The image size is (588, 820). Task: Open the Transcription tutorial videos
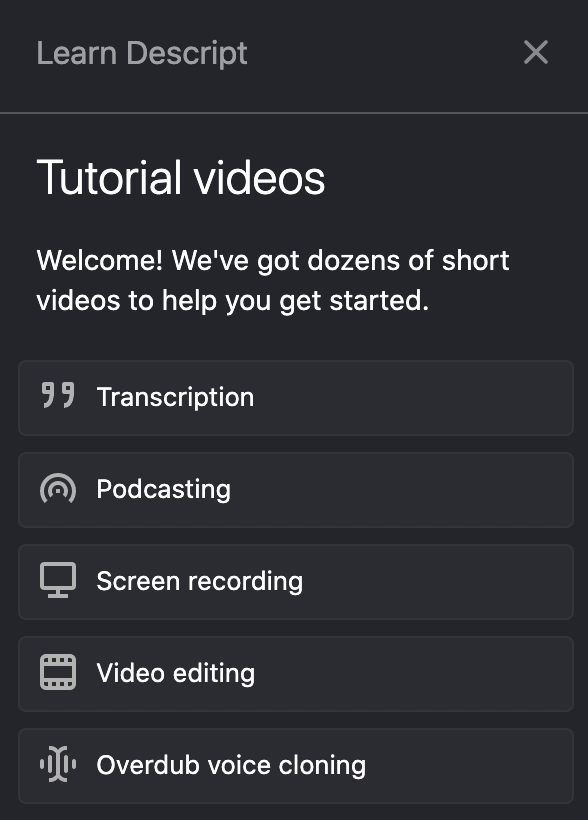[296, 398]
